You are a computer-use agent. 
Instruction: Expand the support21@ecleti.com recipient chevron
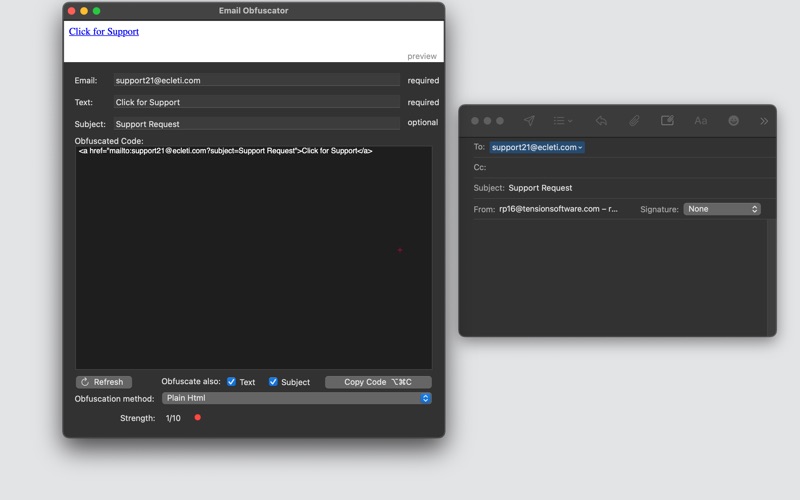tap(580, 148)
